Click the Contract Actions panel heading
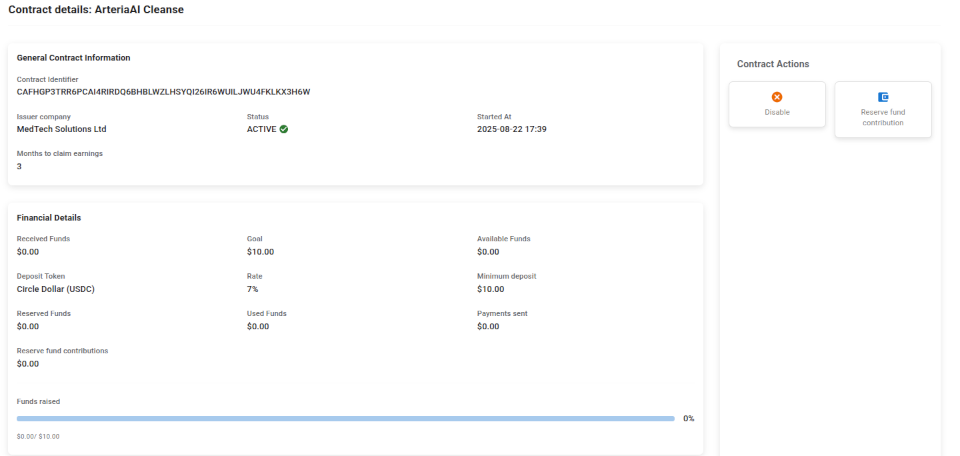Screen dimensions: 960x456 coord(773,64)
